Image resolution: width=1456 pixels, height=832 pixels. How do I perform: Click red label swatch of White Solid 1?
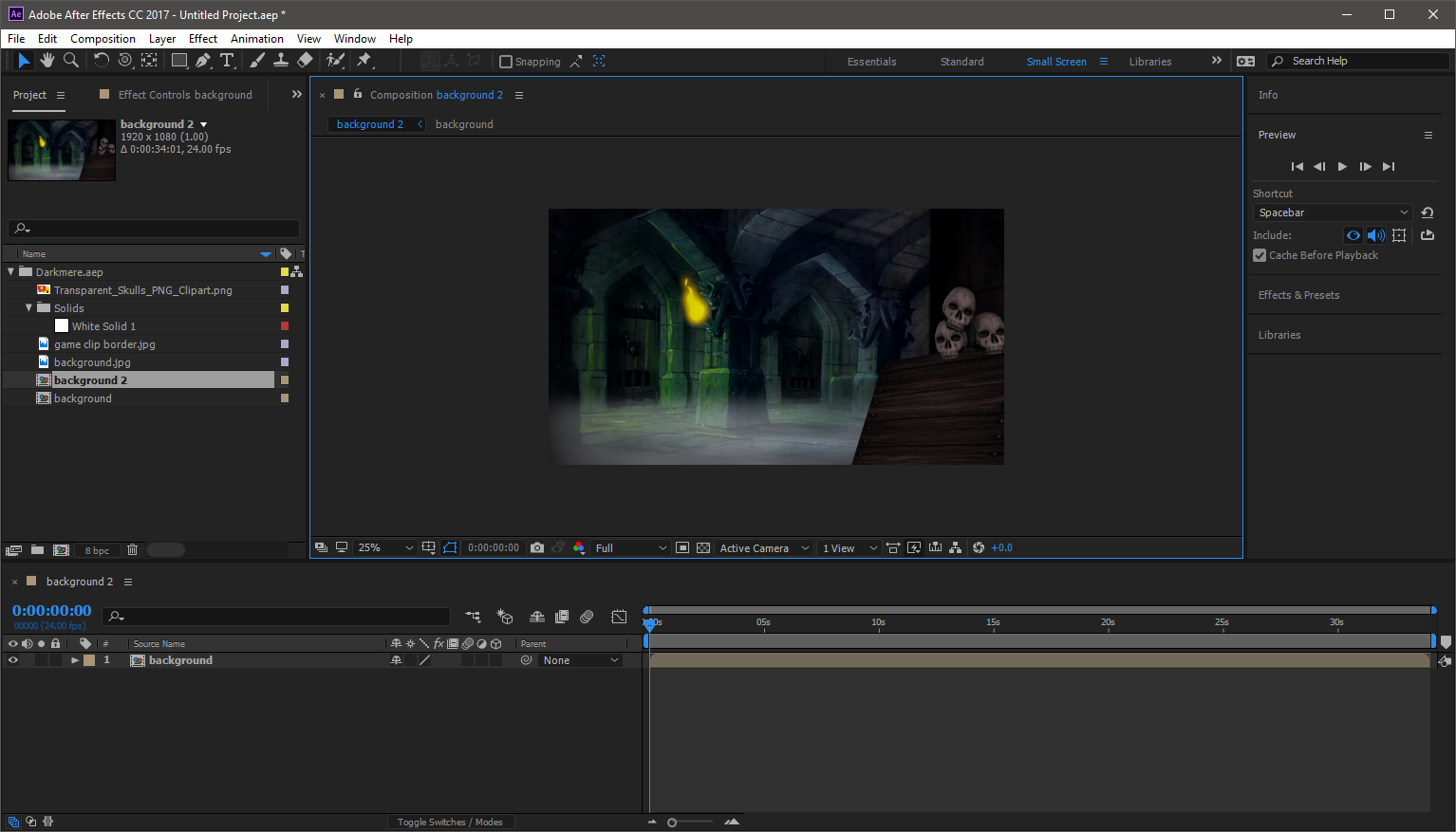pos(284,326)
